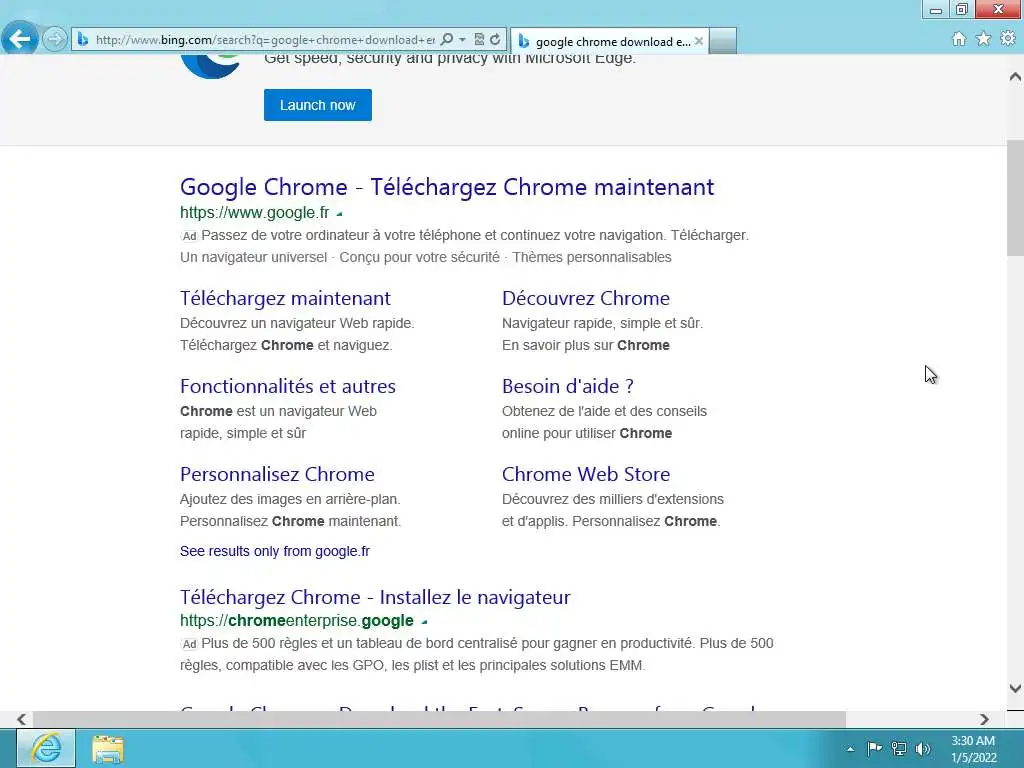
Task: Select the 'google chrome download e...' tab
Action: (609, 41)
